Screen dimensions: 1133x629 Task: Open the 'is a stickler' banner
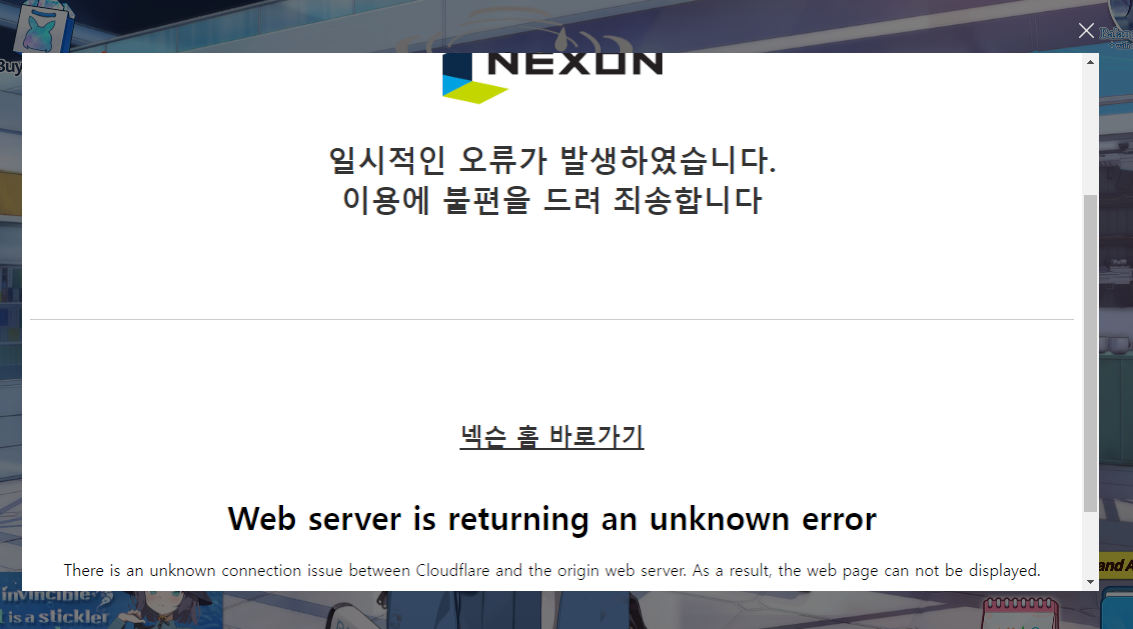(111, 609)
